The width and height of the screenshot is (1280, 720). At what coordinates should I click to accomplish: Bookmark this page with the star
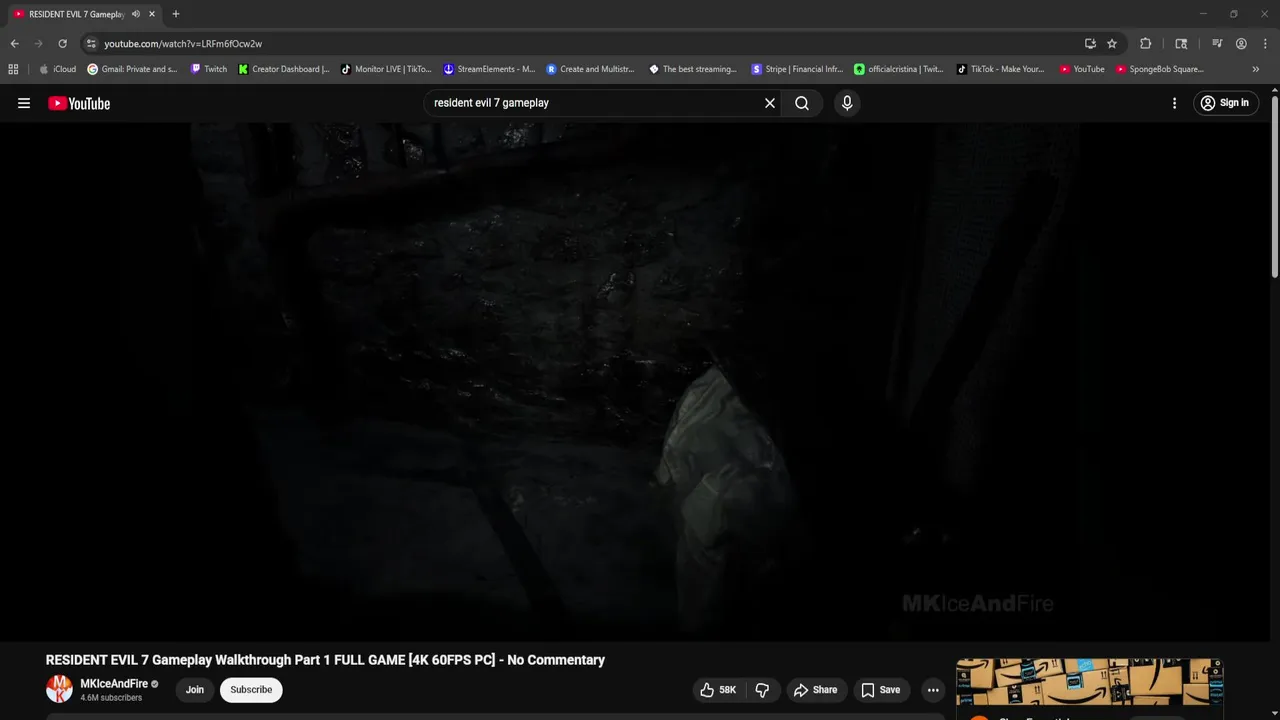tap(1112, 44)
